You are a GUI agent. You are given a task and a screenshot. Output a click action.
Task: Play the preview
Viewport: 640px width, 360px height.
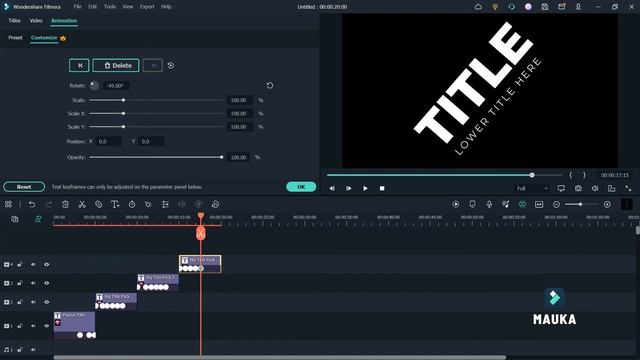(x=365, y=188)
